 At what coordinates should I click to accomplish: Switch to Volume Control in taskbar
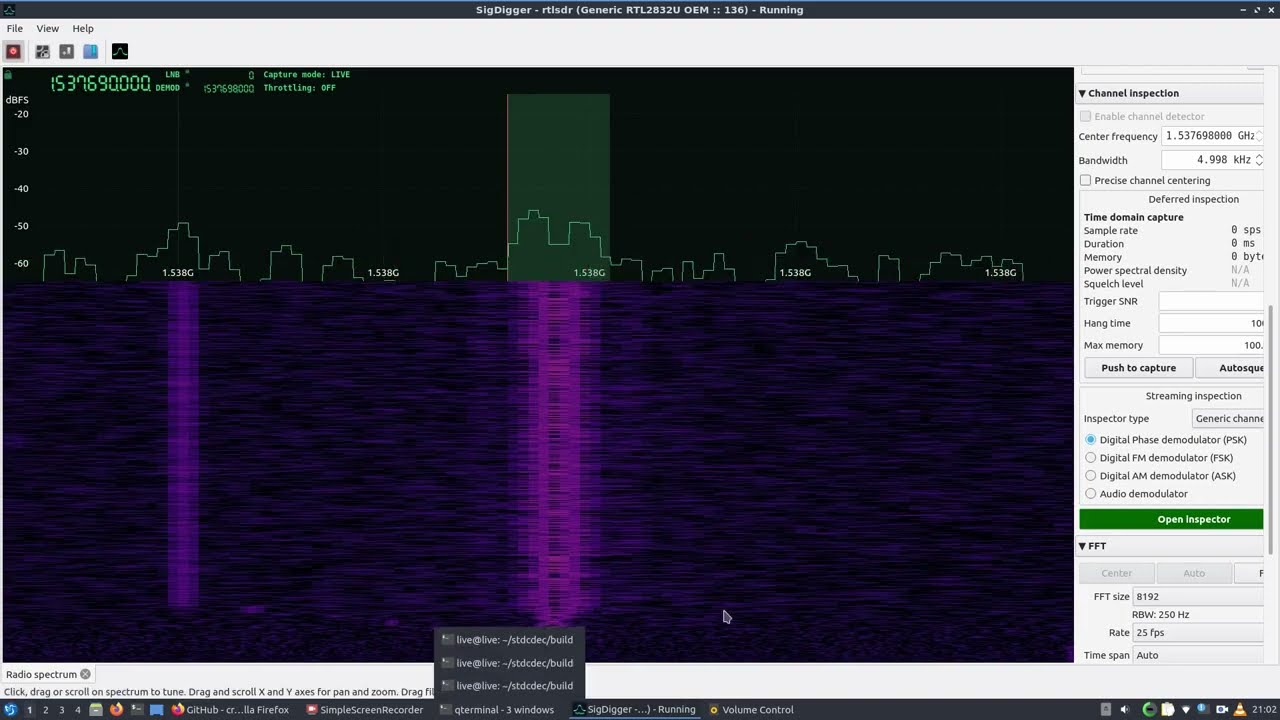751,710
